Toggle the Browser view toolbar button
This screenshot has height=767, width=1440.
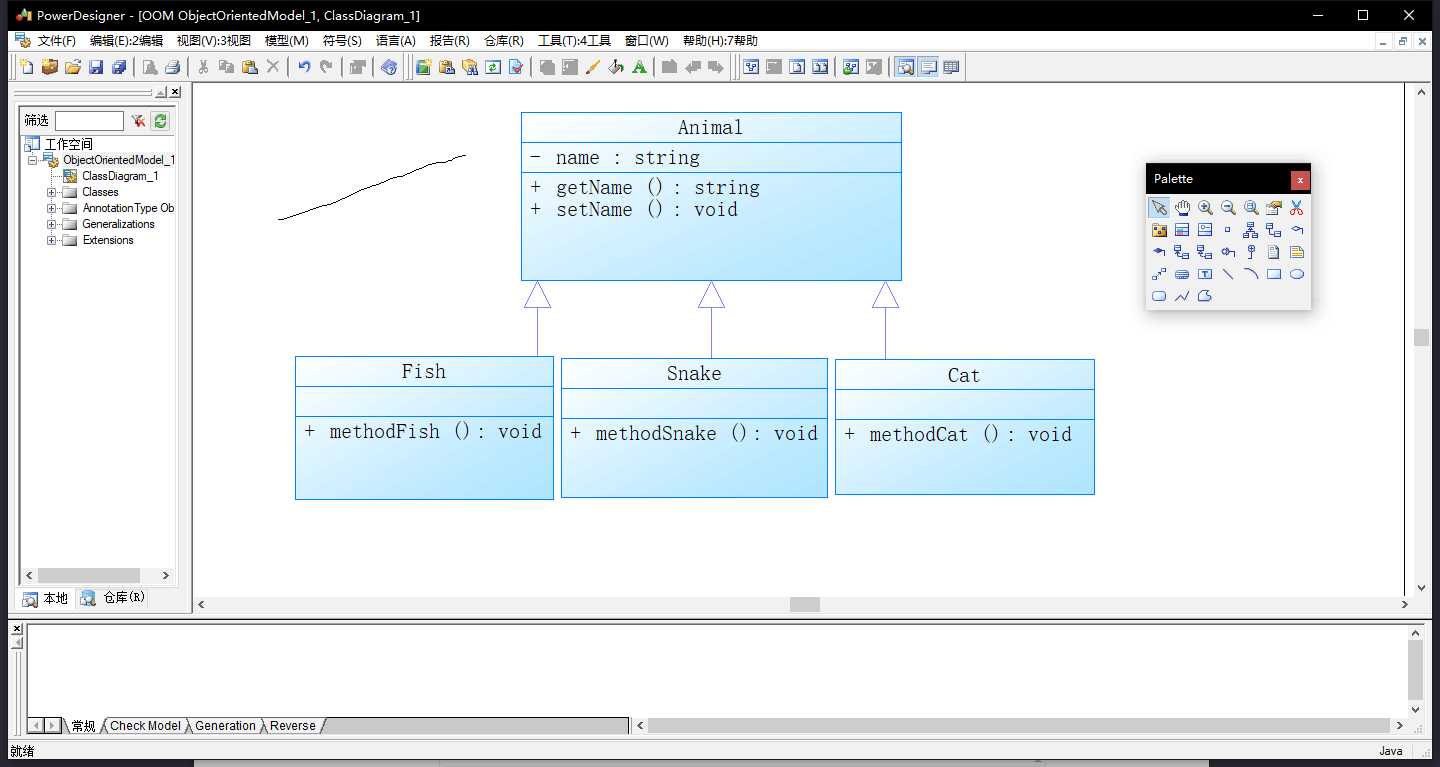(x=905, y=67)
